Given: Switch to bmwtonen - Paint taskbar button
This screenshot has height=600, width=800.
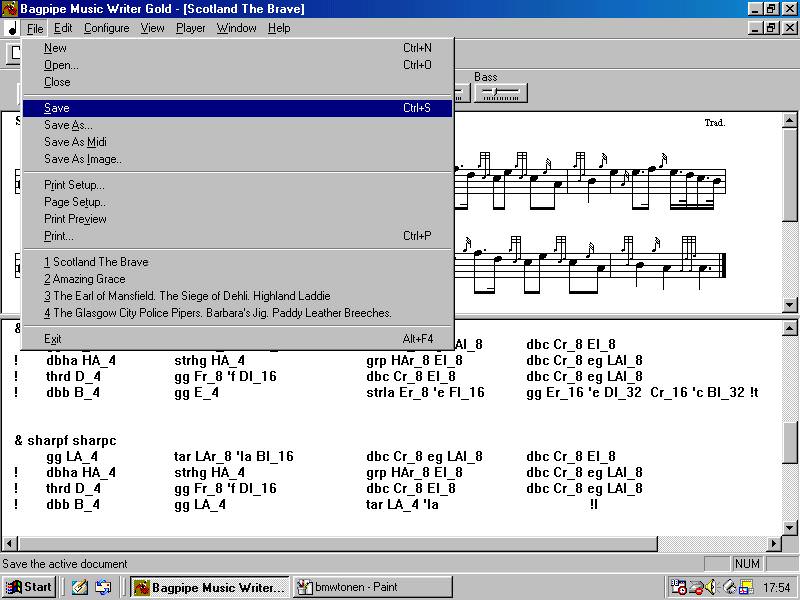Looking at the screenshot, I should 373,587.
